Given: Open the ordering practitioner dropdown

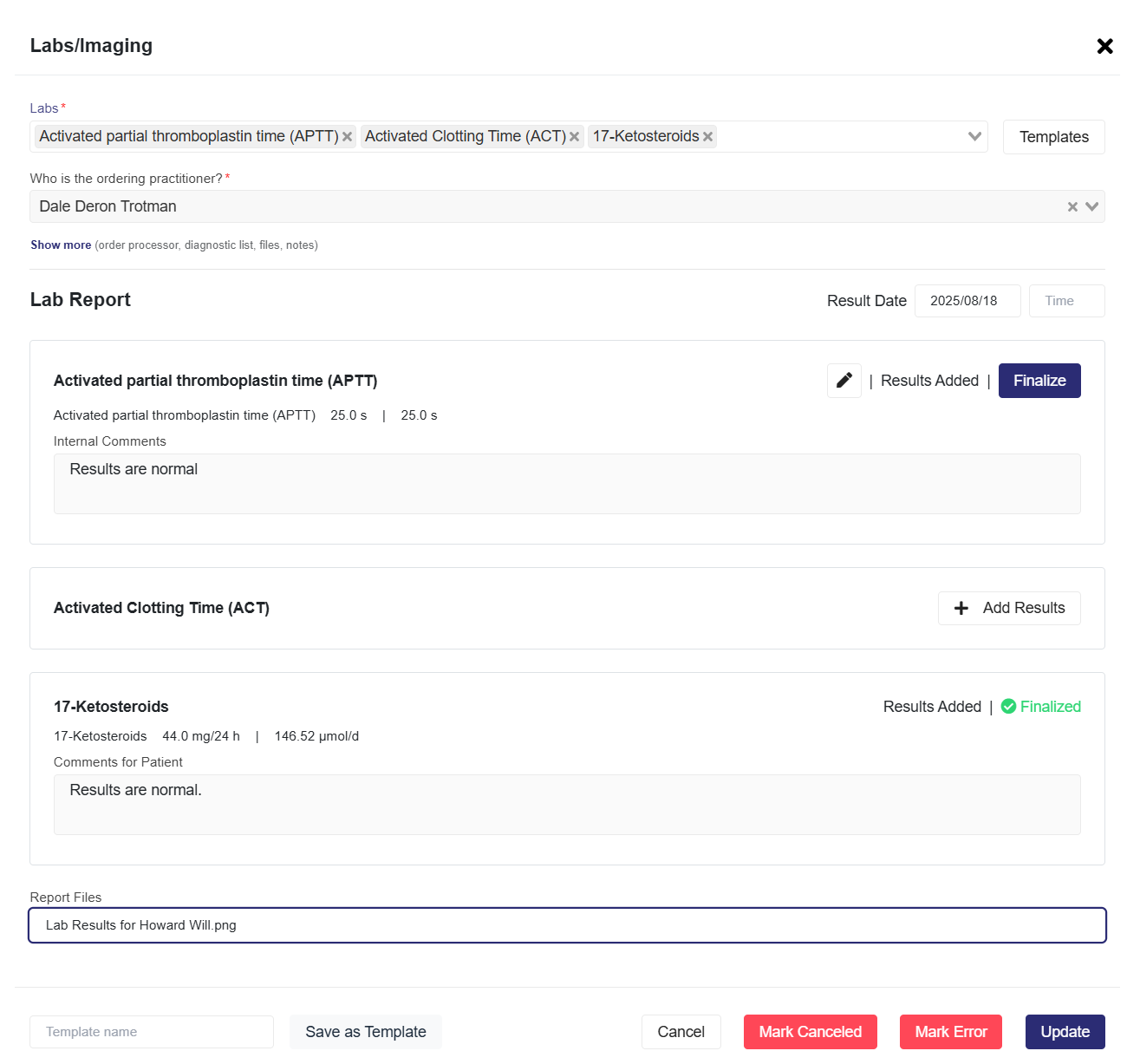Looking at the screenshot, I should click(x=1091, y=206).
